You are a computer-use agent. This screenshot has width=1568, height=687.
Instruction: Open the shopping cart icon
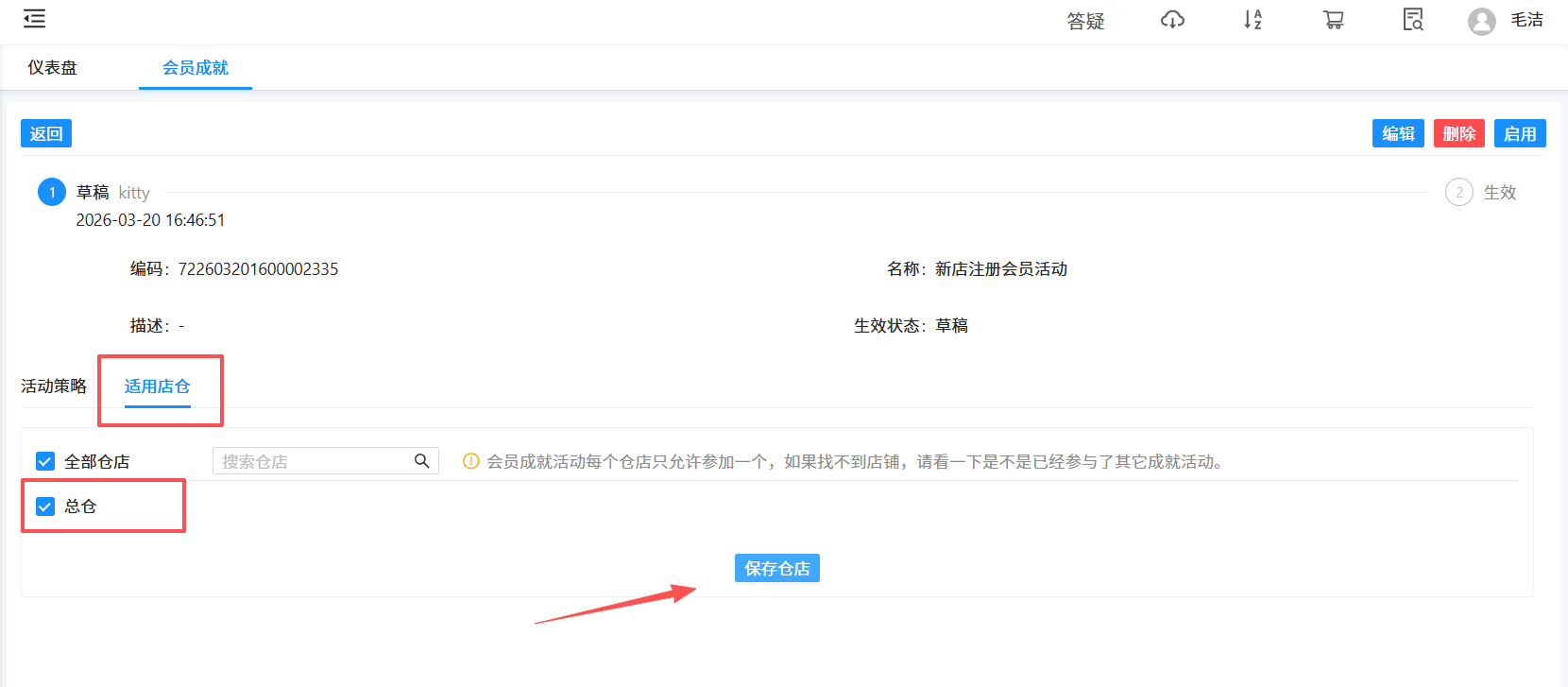point(1333,20)
